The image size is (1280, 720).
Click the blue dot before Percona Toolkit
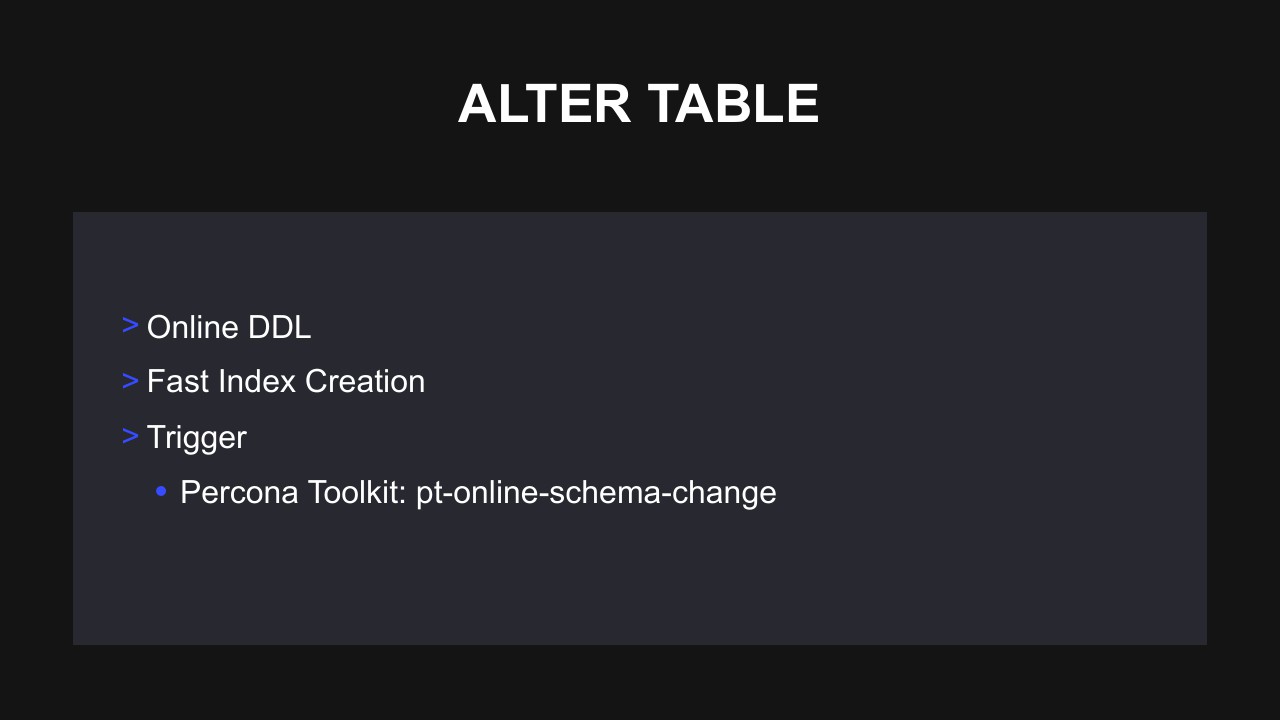click(x=161, y=491)
